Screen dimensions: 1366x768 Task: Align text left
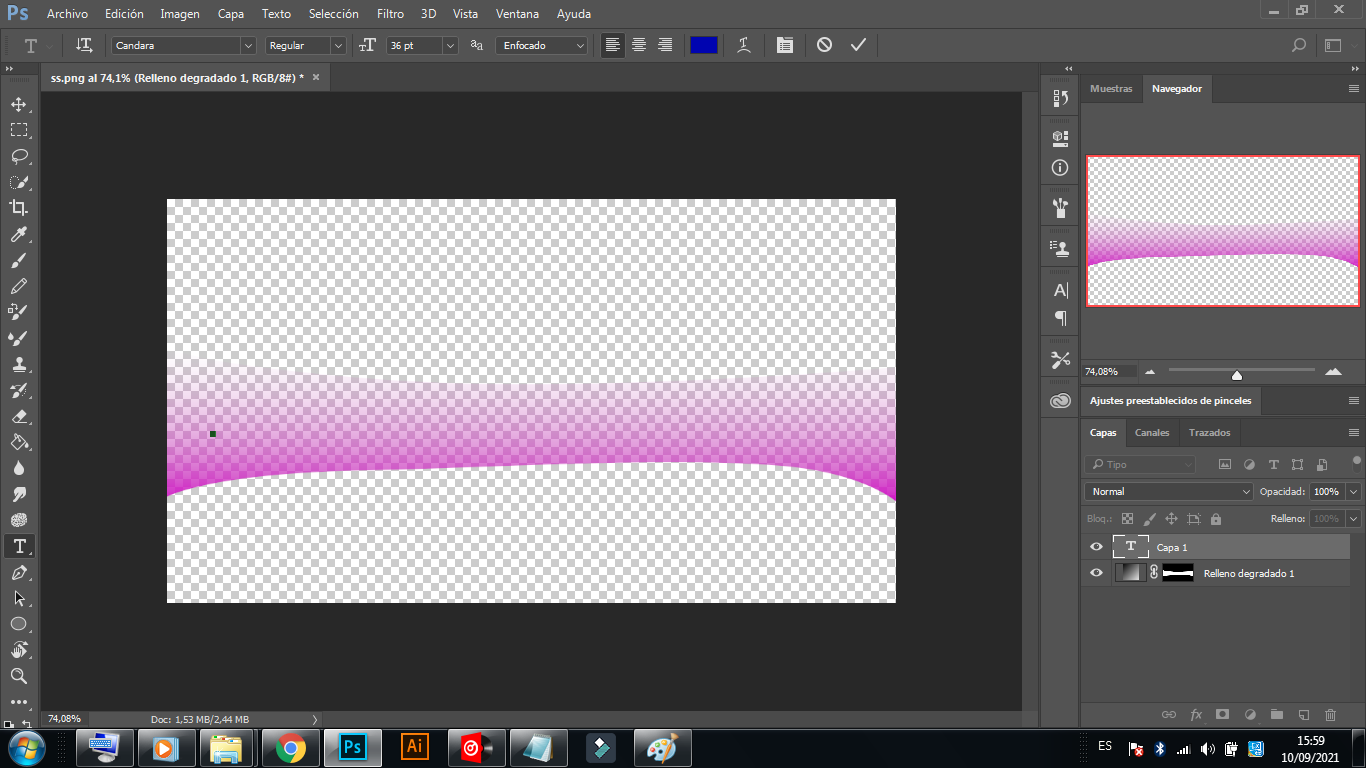tap(612, 45)
